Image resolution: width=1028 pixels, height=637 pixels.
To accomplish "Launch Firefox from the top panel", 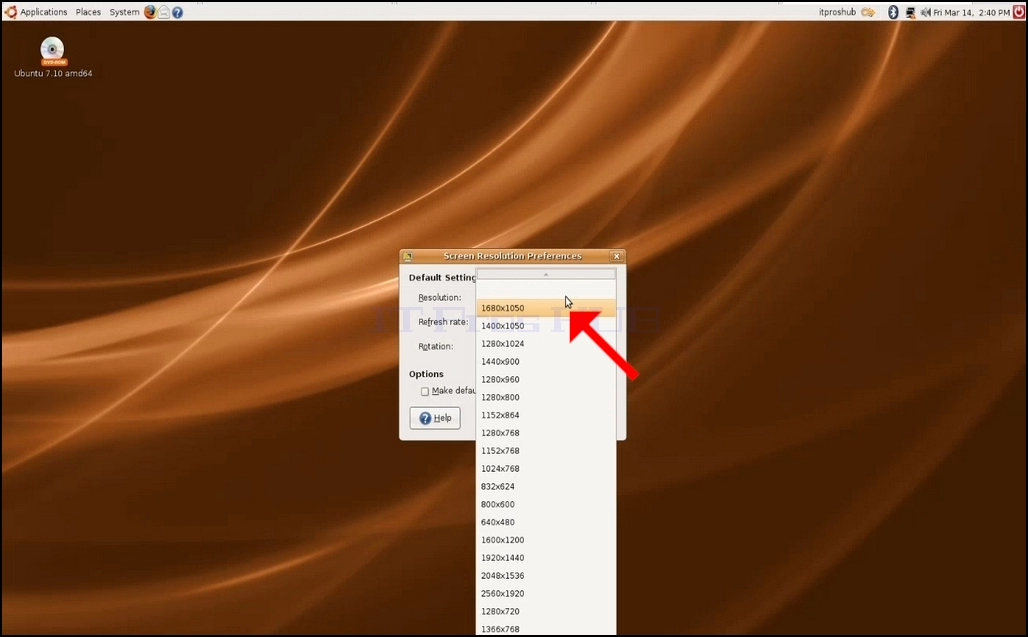I will (x=150, y=12).
